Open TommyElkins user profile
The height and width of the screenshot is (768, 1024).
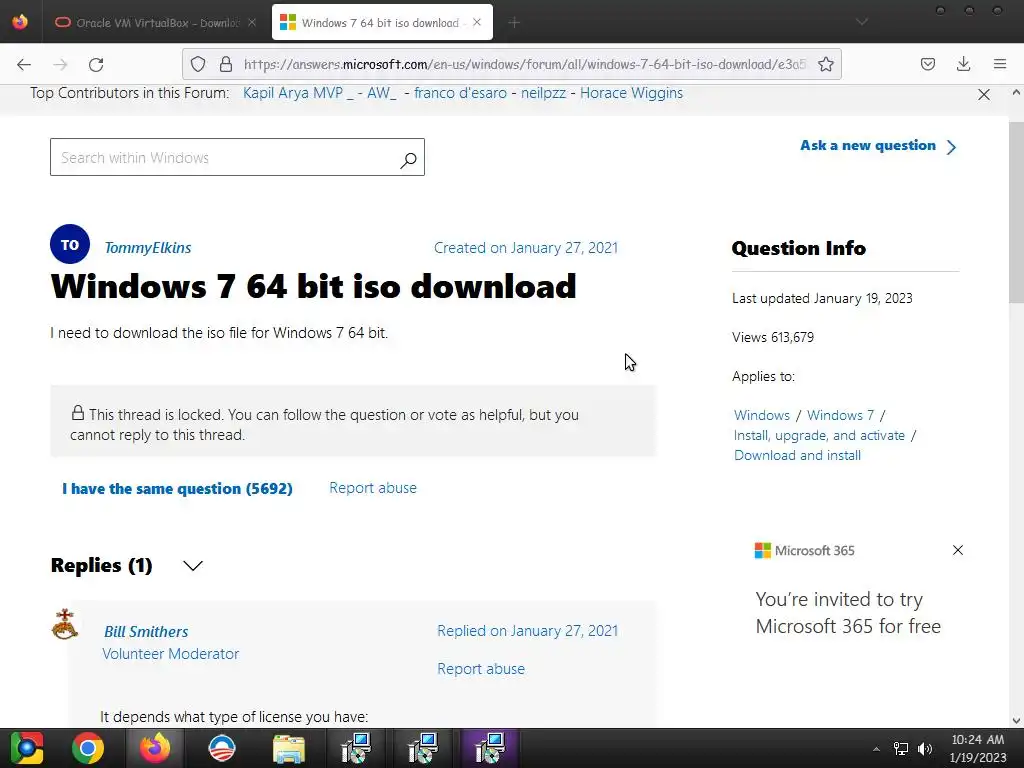tap(148, 248)
